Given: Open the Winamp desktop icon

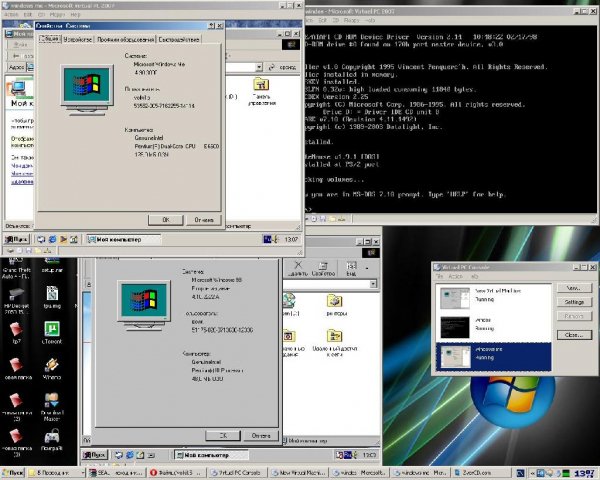Looking at the screenshot, I should click(52, 368).
